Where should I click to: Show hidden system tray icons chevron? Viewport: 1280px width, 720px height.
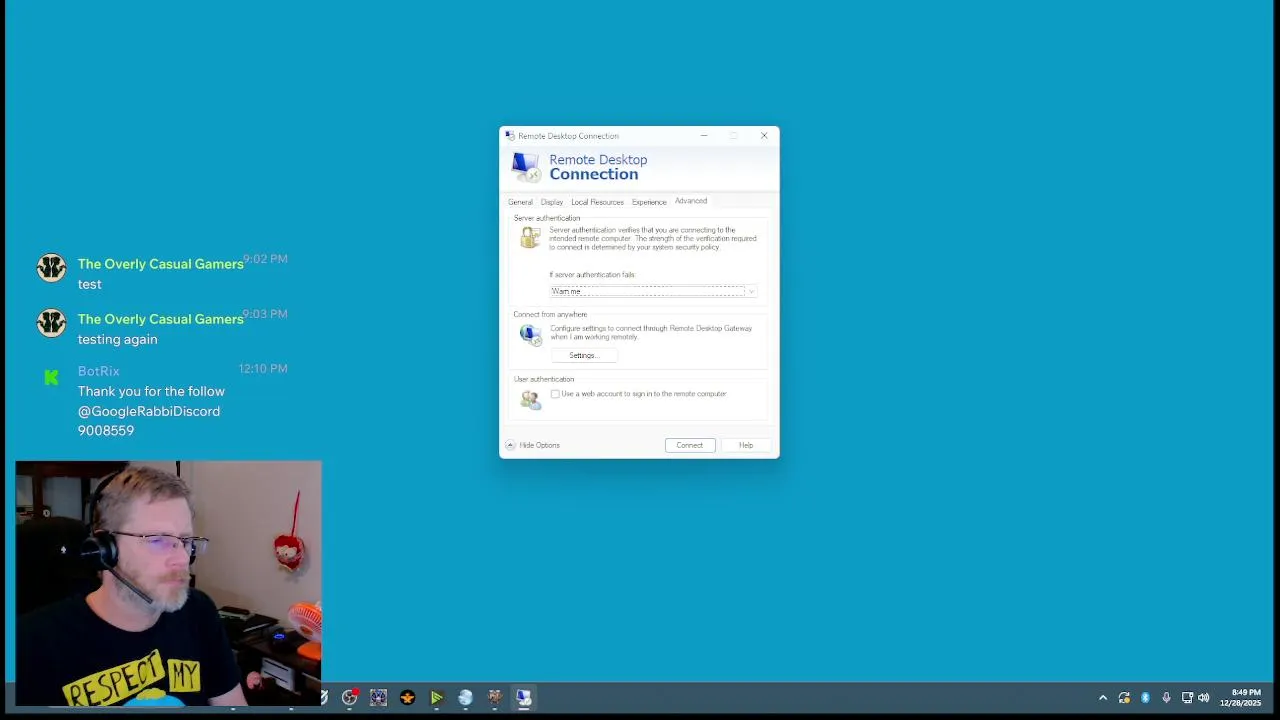[x=1103, y=698]
